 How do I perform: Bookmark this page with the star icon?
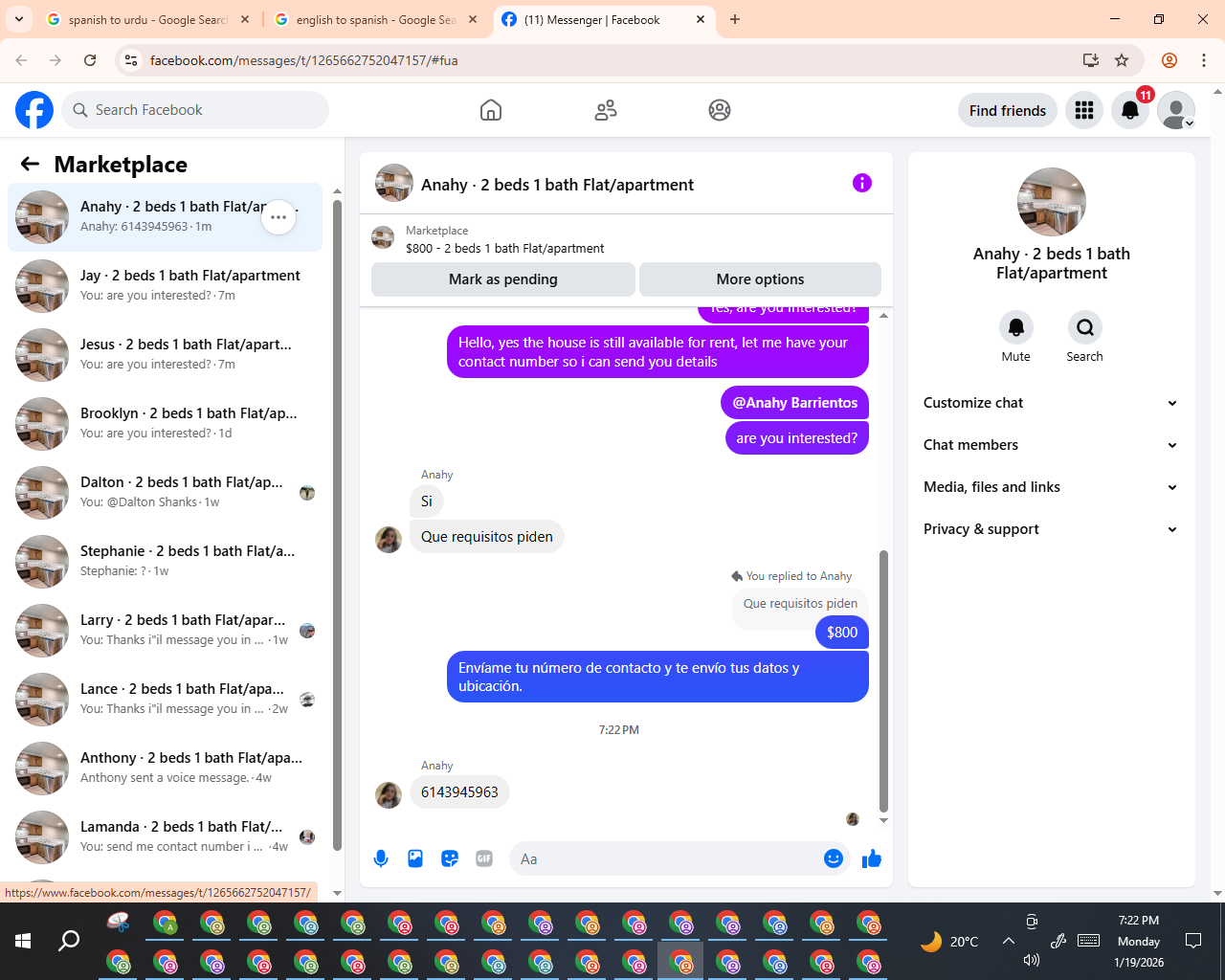click(1122, 60)
